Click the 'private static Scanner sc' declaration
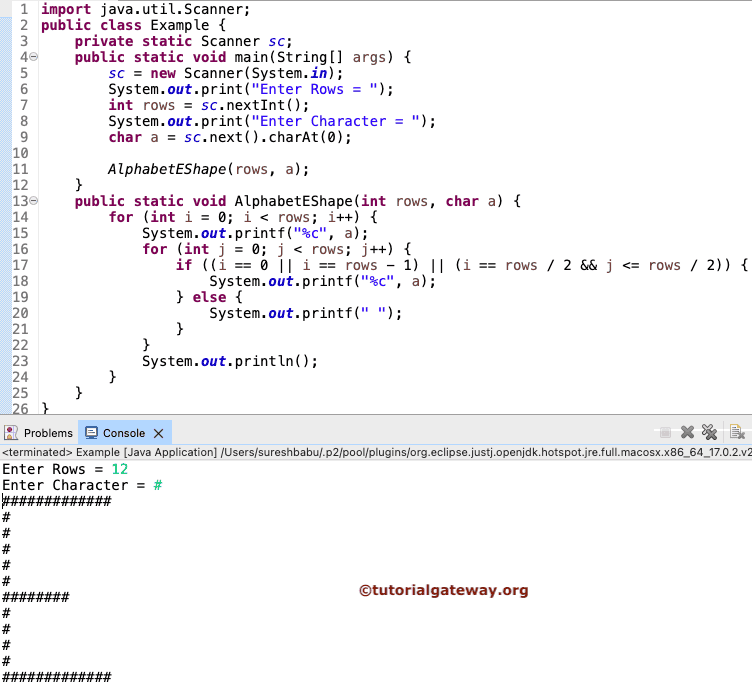Viewport: 752px width, 685px height. tap(183, 41)
